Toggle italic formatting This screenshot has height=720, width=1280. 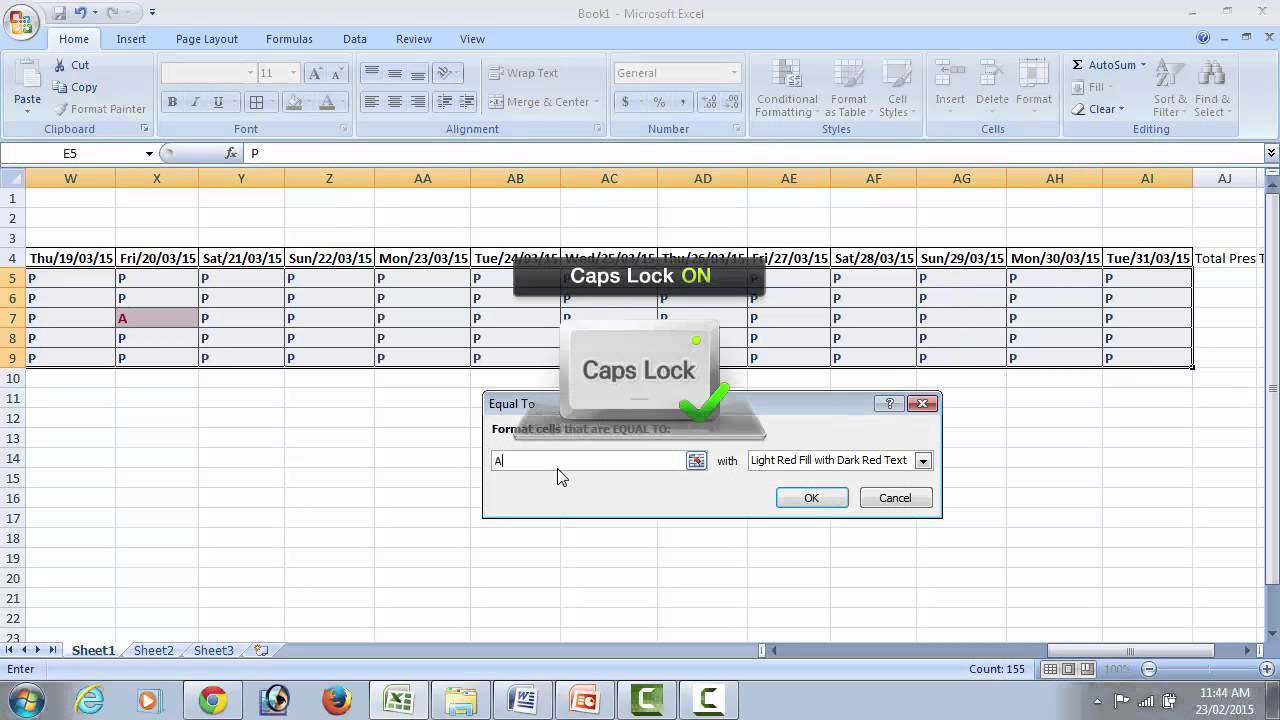pos(194,102)
